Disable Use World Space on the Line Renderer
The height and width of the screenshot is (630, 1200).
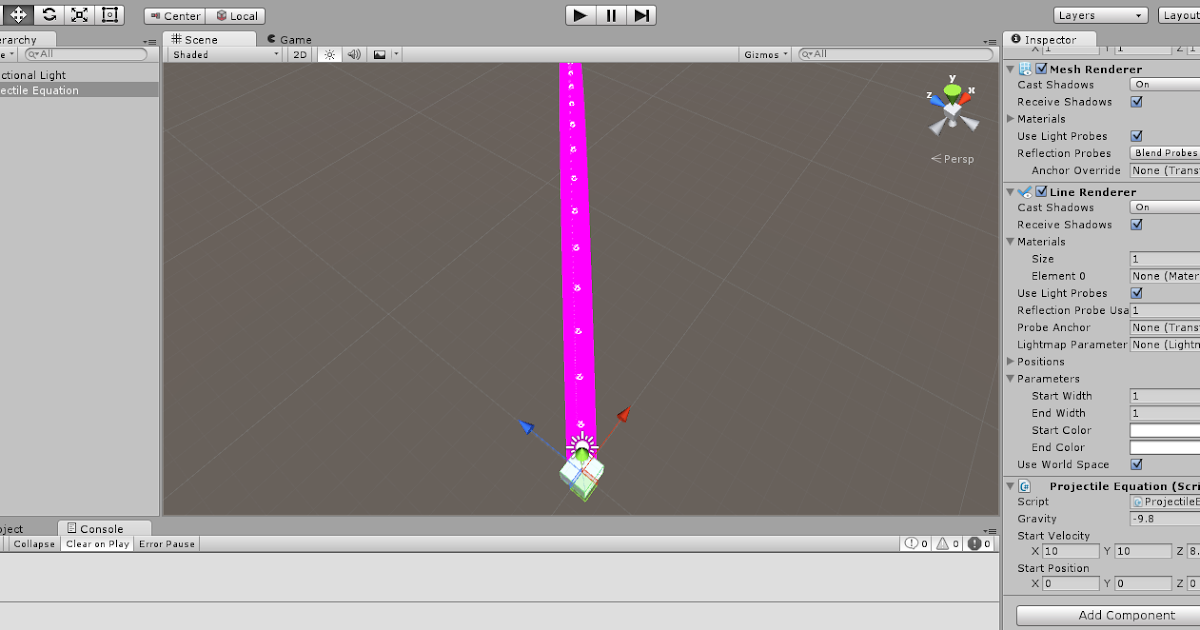tap(1136, 464)
